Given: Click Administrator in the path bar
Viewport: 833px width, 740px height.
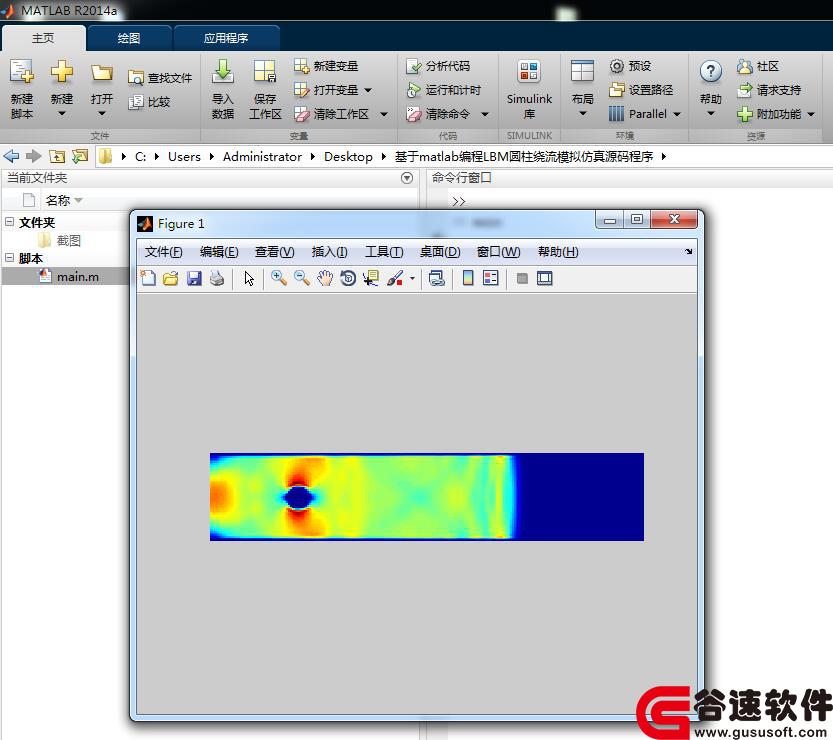Looking at the screenshot, I should (x=262, y=157).
